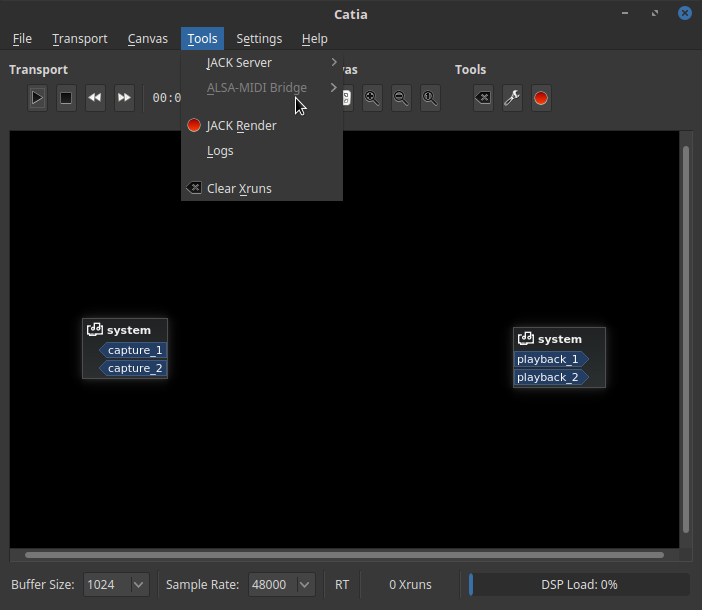Click the system capture_1 port
The width and height of the screenshot is (702, 610).
coord(134,350)
